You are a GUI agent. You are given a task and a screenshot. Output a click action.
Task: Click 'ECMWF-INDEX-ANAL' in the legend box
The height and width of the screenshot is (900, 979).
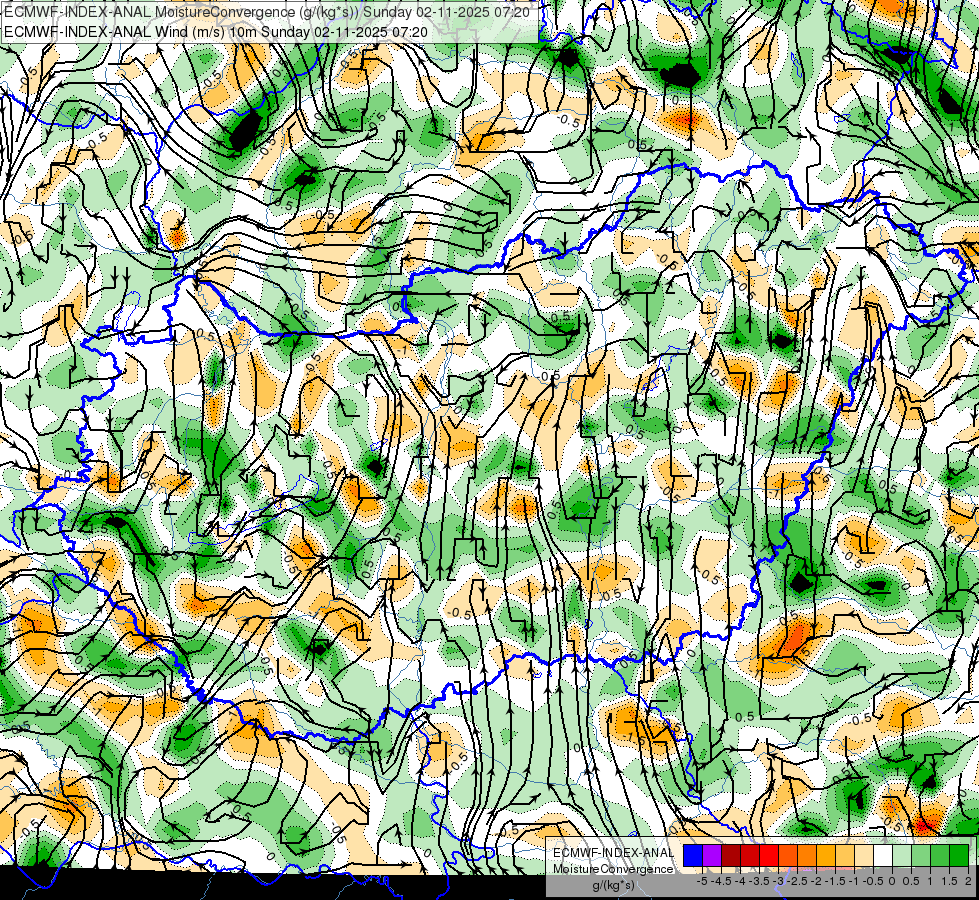point(614,853)
